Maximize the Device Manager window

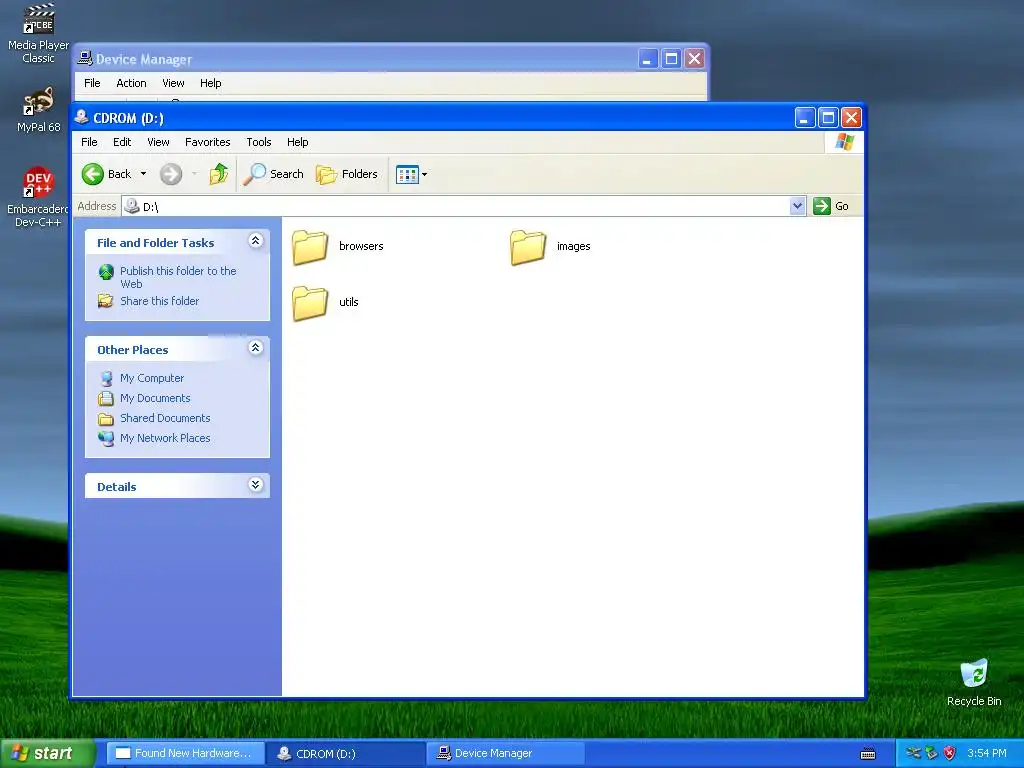(x=671, y=59)
